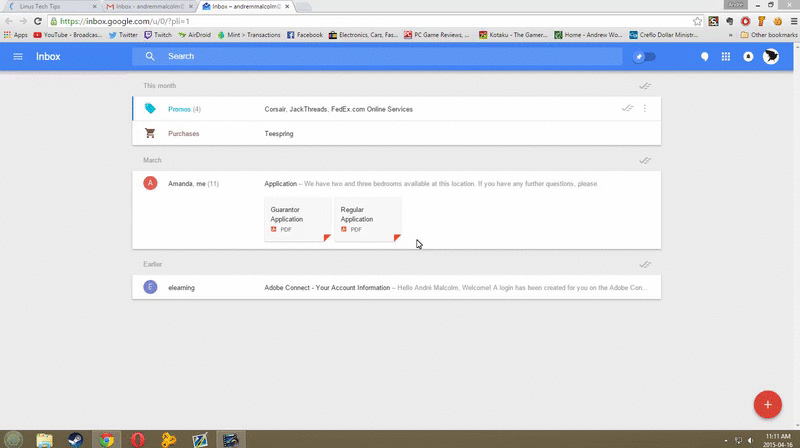The width and height of the screenshot is (800, 448).
Task: Open Regular Application PDF attachment
Action: point(368,219)
